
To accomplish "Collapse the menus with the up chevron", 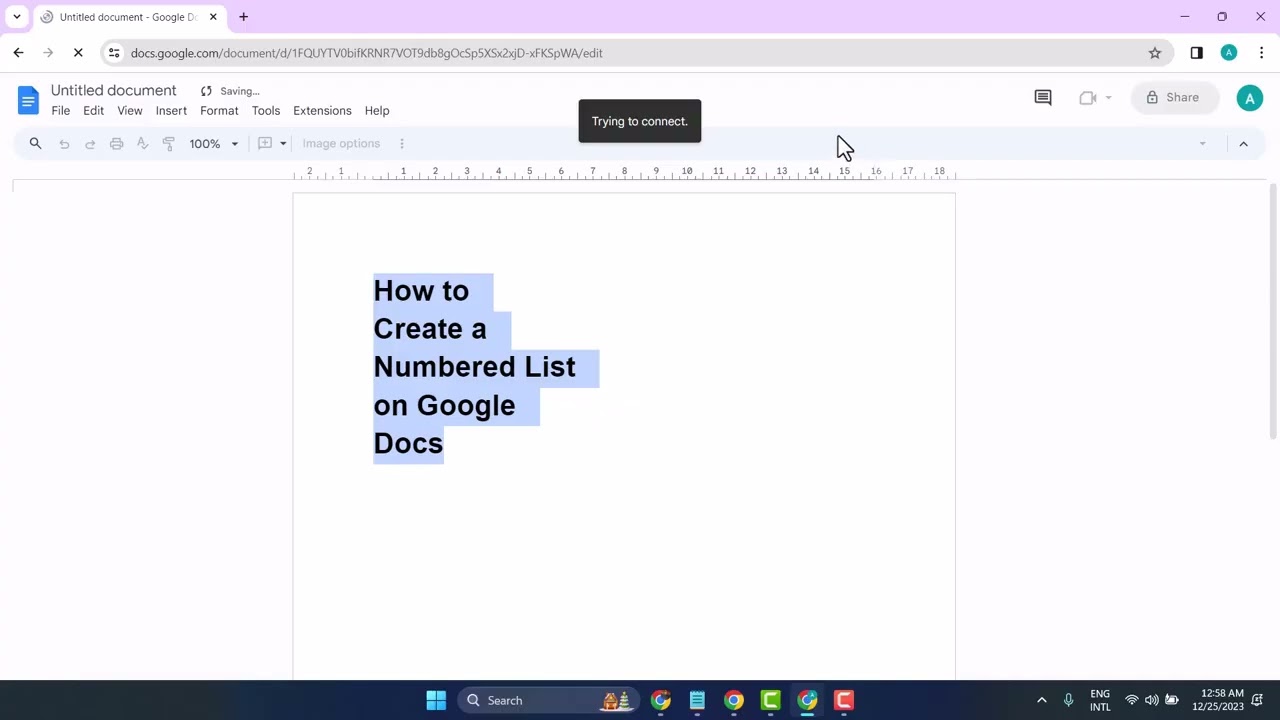I will (1243, 144).
